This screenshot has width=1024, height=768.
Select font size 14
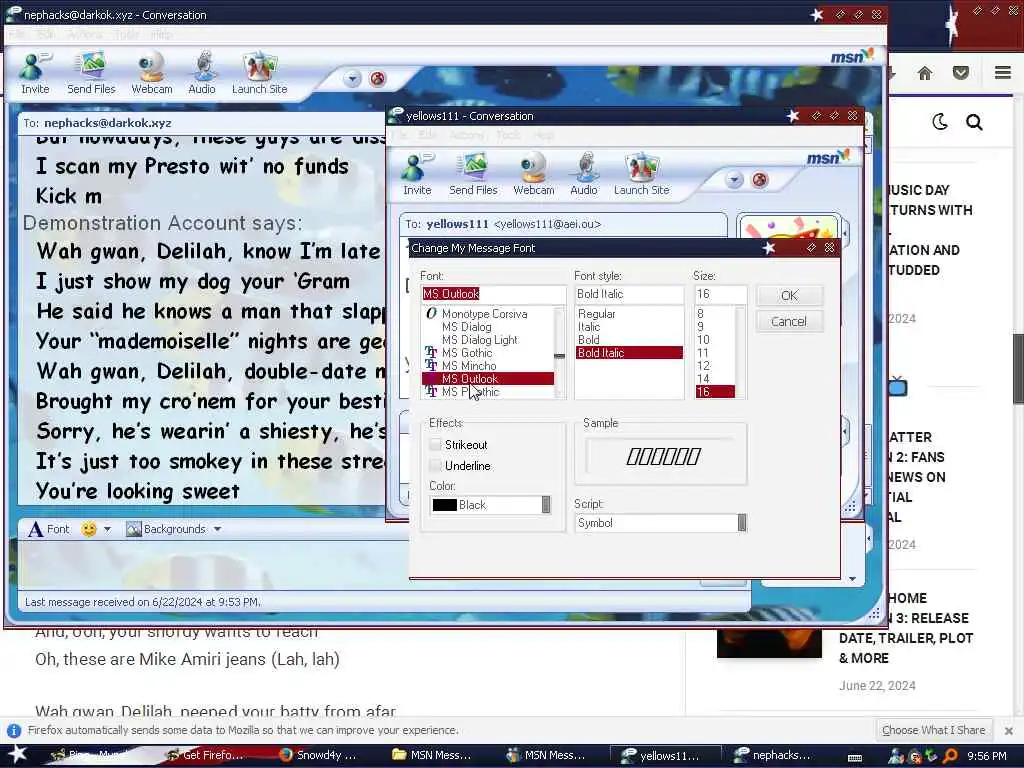[703, 379]
